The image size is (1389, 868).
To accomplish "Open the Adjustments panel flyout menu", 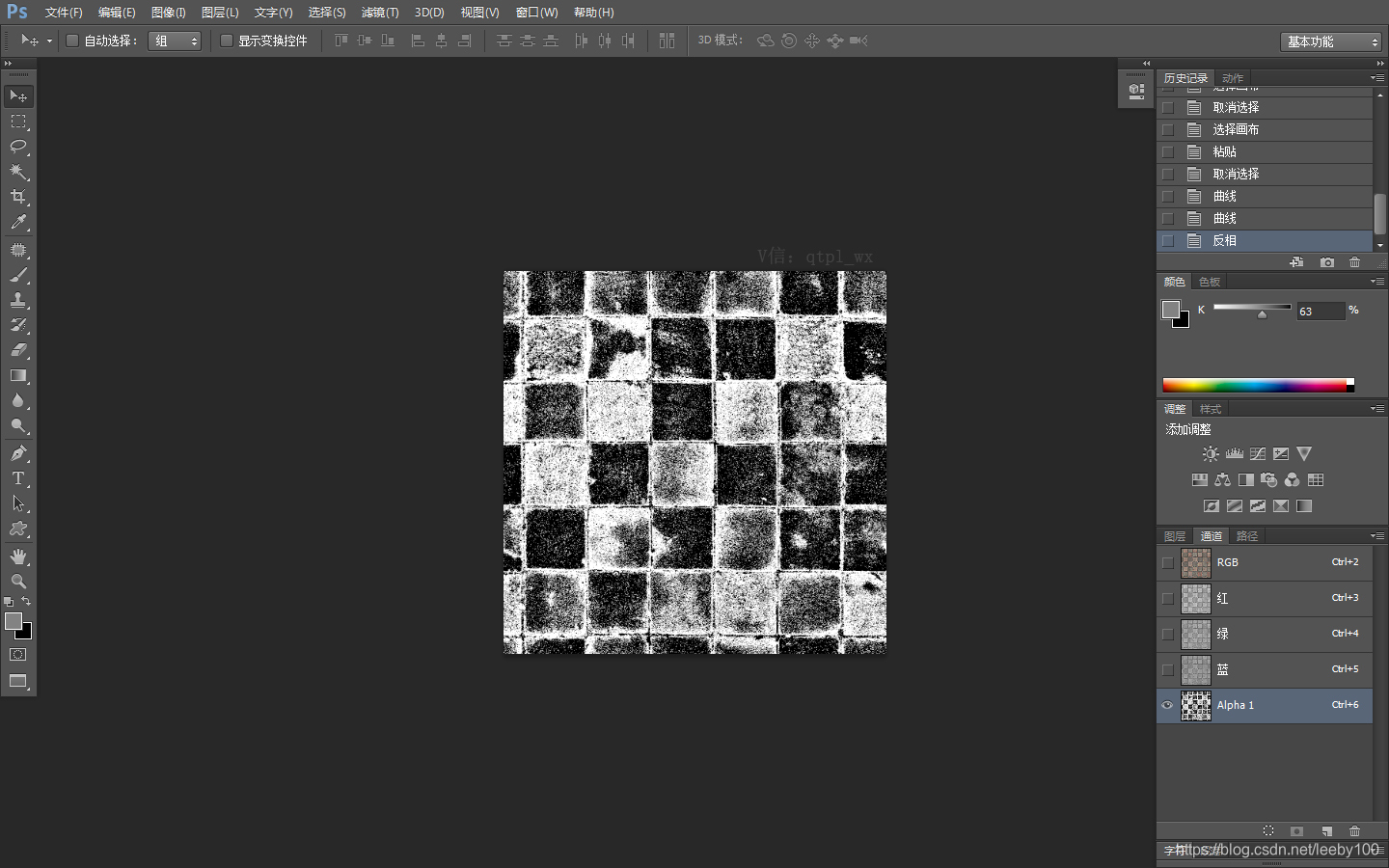I will (x=1376, y=408).
